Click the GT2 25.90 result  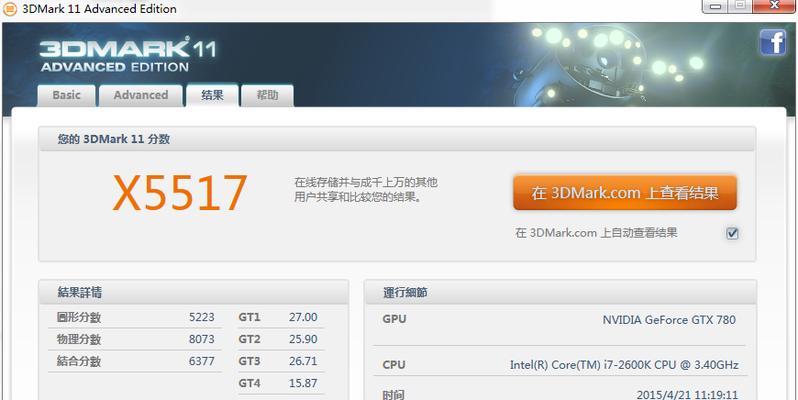pyautogui.click(x=279, y=339)
